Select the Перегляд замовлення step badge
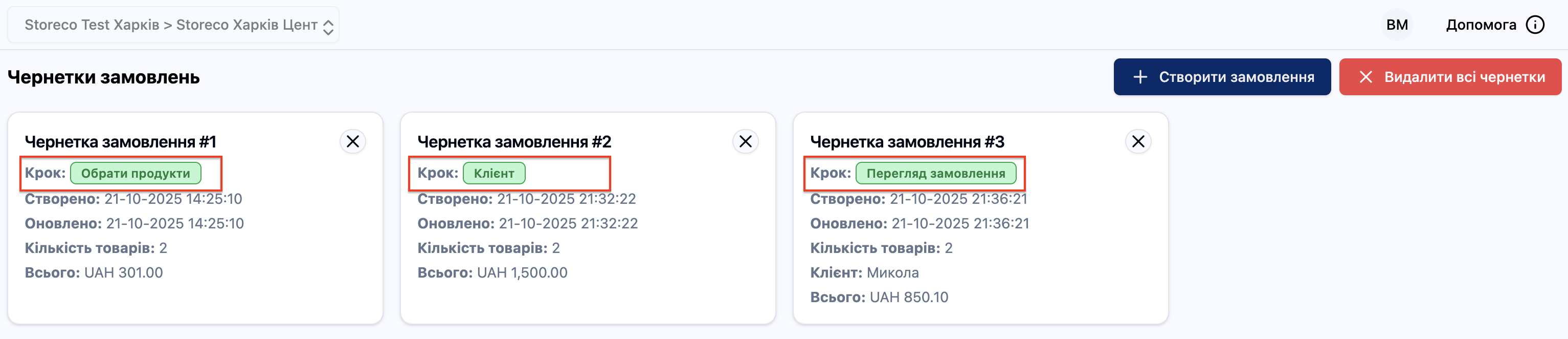The width and height of the screenshot is (1568, 339). click(x=937, y=173)
